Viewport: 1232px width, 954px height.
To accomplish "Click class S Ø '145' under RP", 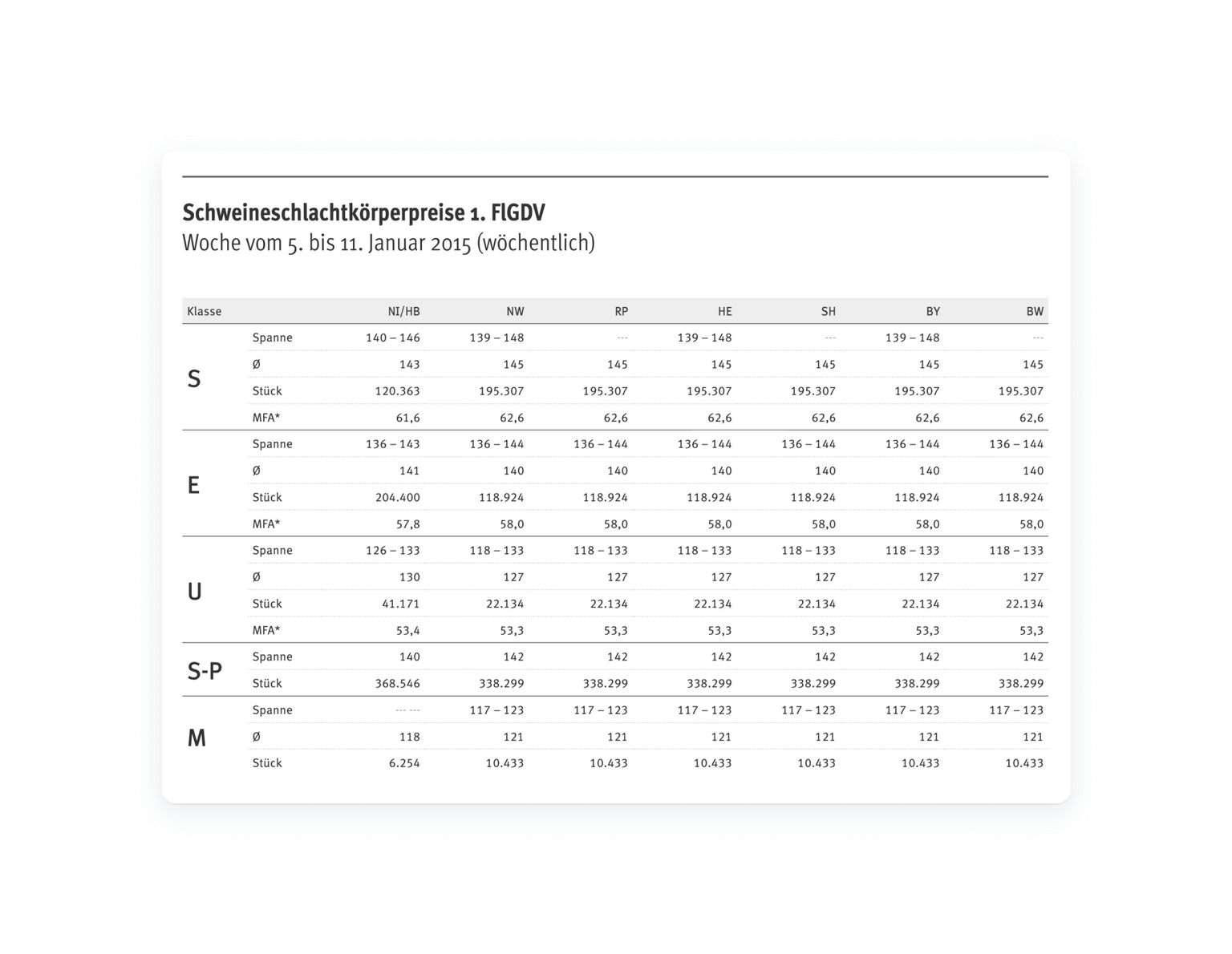I will point(618,364).
